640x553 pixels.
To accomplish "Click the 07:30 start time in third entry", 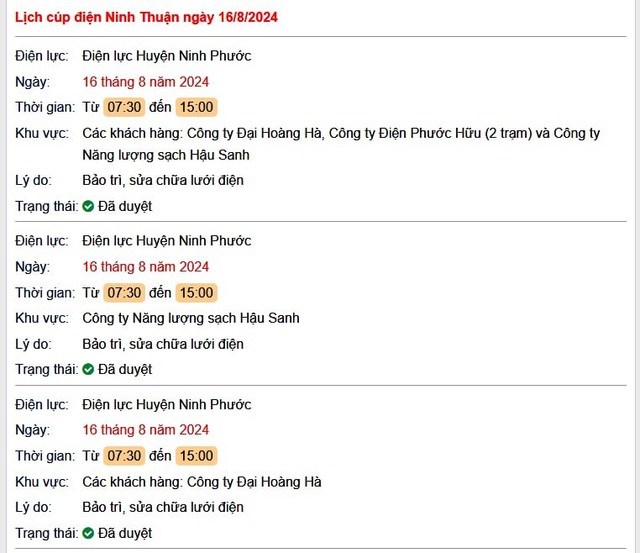I will tap(124, 456).
